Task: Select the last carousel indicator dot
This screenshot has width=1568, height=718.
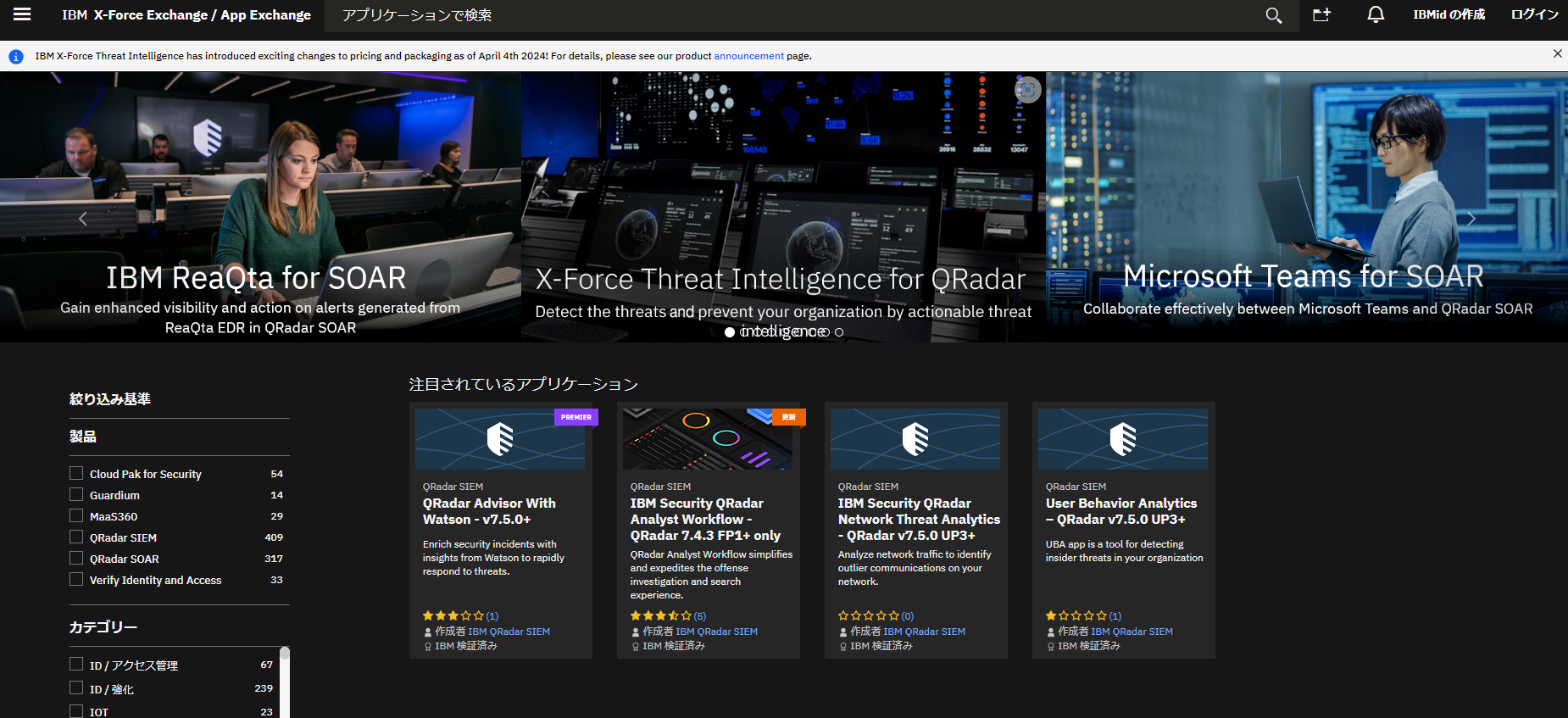Action: pyautogui.click(x=839, y=332)
